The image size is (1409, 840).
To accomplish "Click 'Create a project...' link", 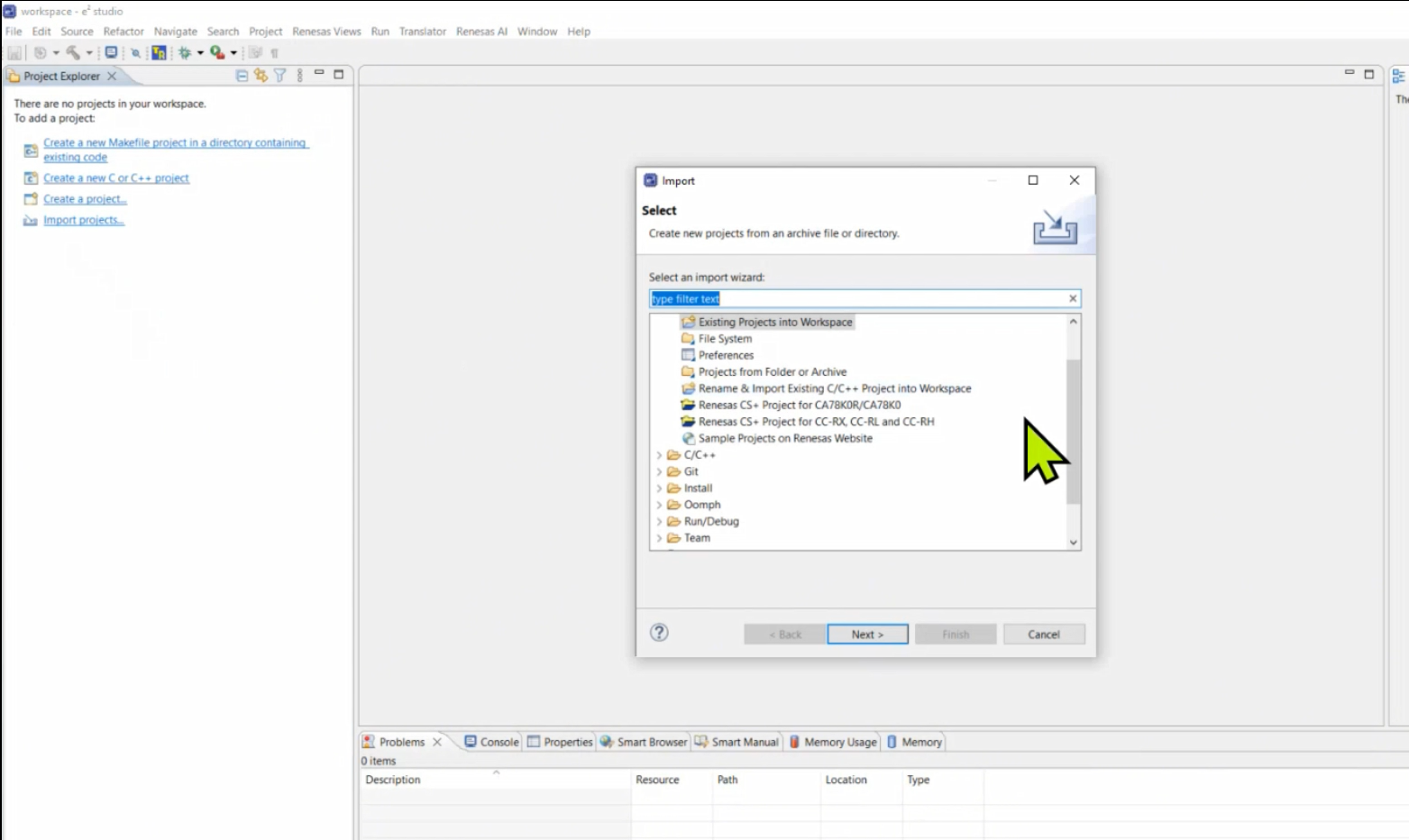I will coord(85,199).
